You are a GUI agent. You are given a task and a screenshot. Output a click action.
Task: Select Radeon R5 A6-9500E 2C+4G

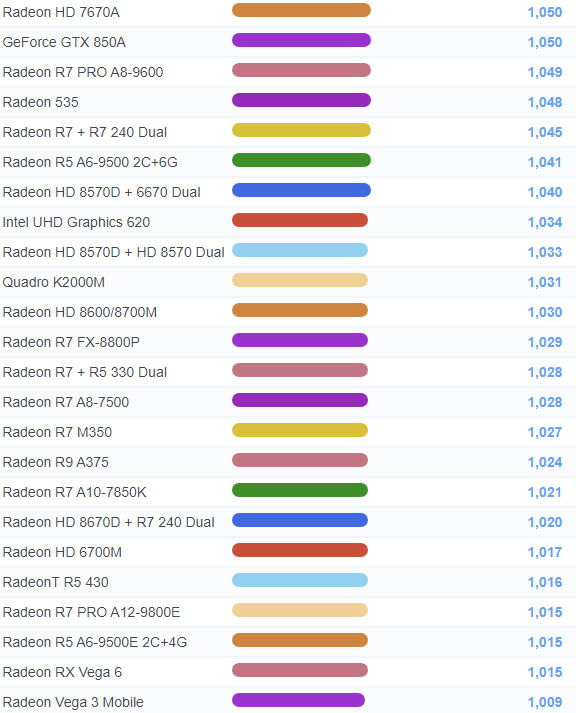pos(95,643)
